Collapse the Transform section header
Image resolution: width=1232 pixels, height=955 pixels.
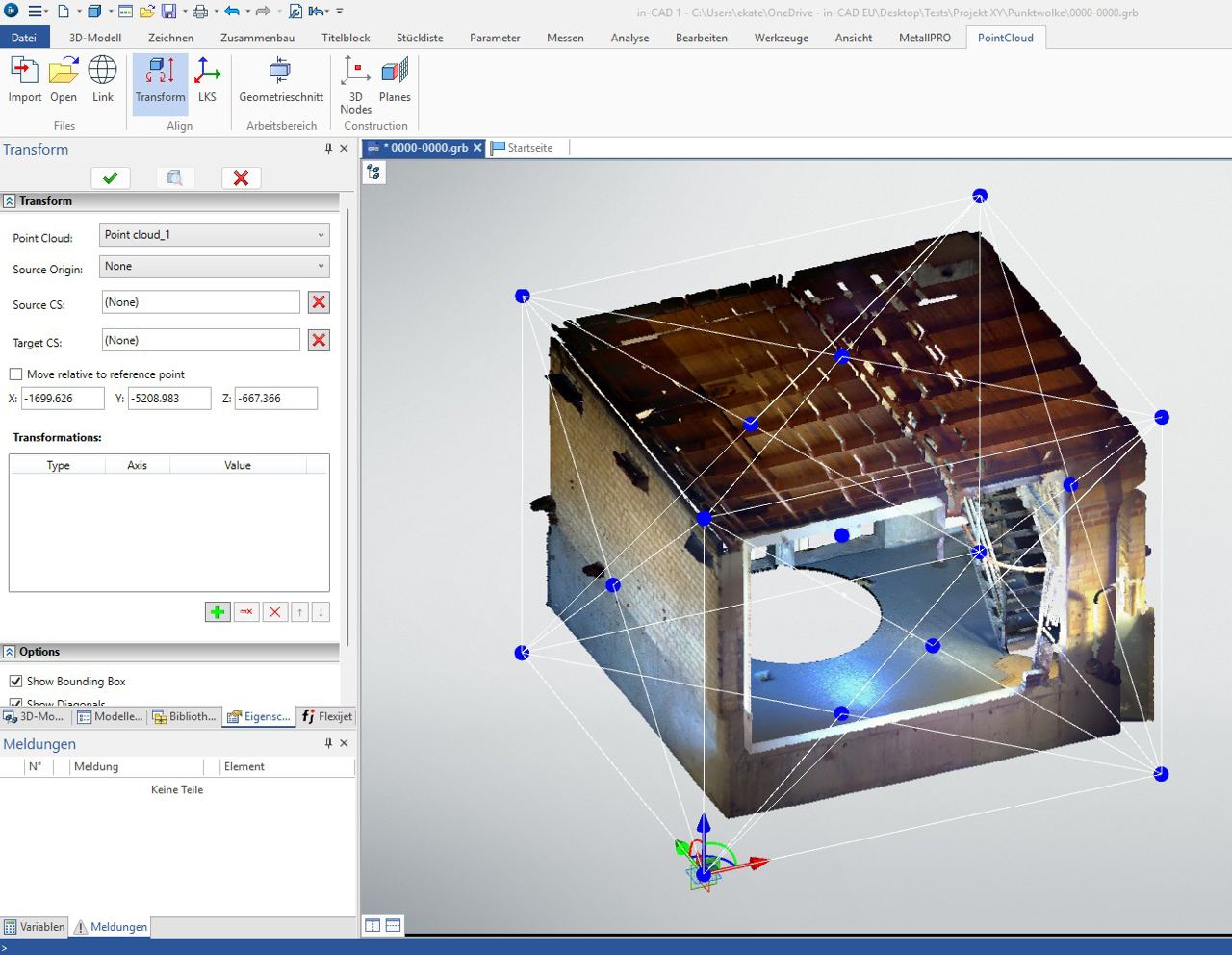click(9, 200)
